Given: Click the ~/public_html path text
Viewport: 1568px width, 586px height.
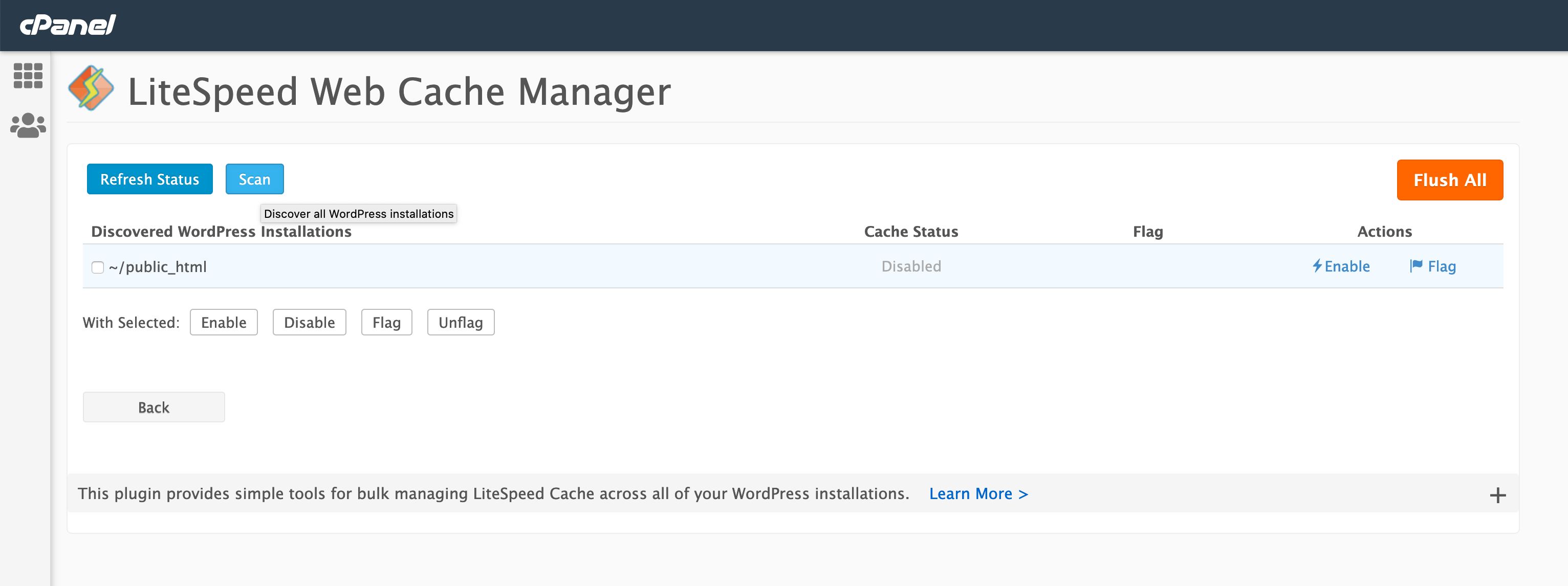Looking at the screenshot, I should (x=158, y=267).
